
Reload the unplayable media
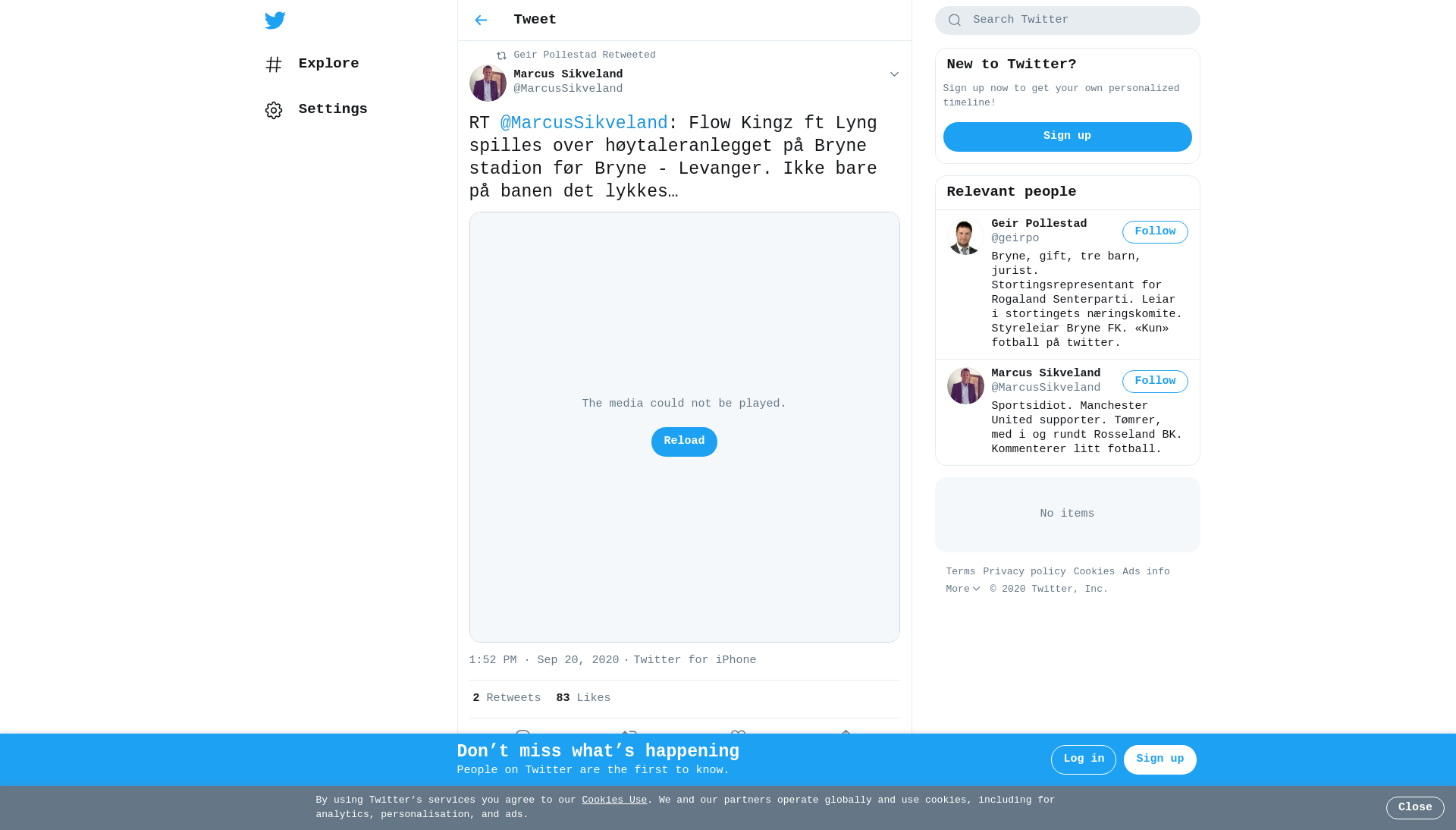(684, 442)
